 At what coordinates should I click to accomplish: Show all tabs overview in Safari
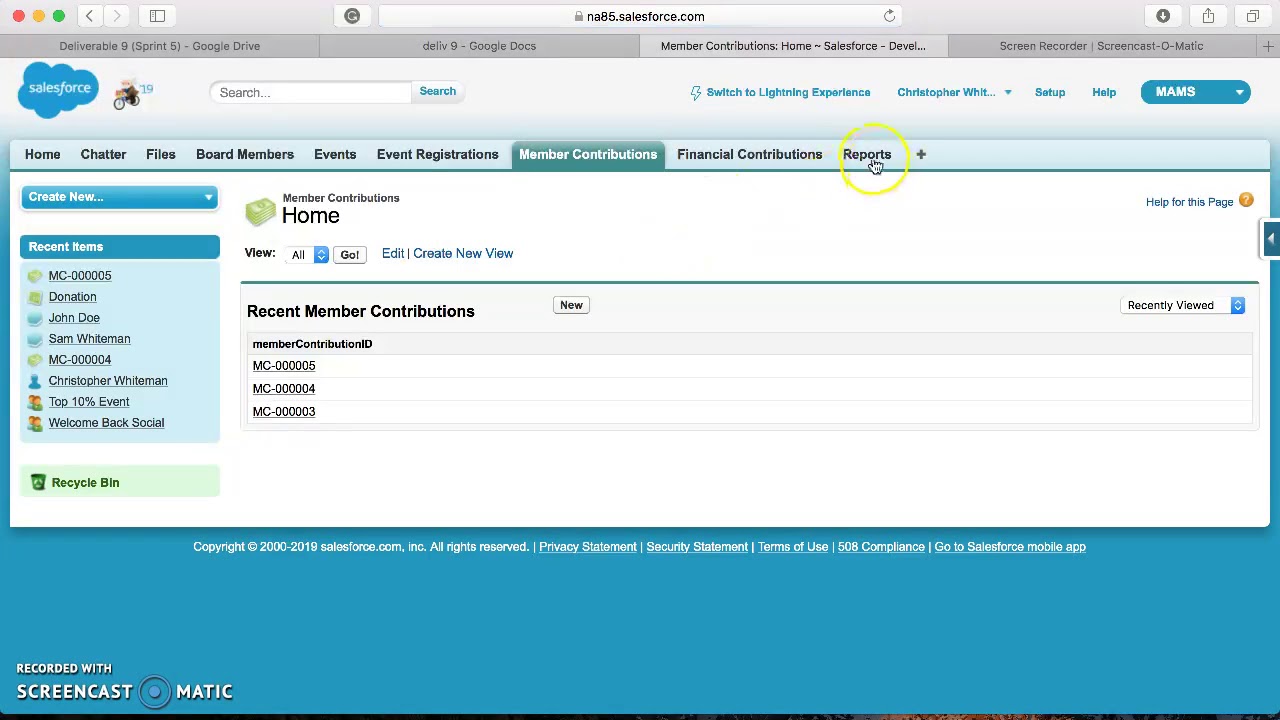click(x=1253, y=16)
